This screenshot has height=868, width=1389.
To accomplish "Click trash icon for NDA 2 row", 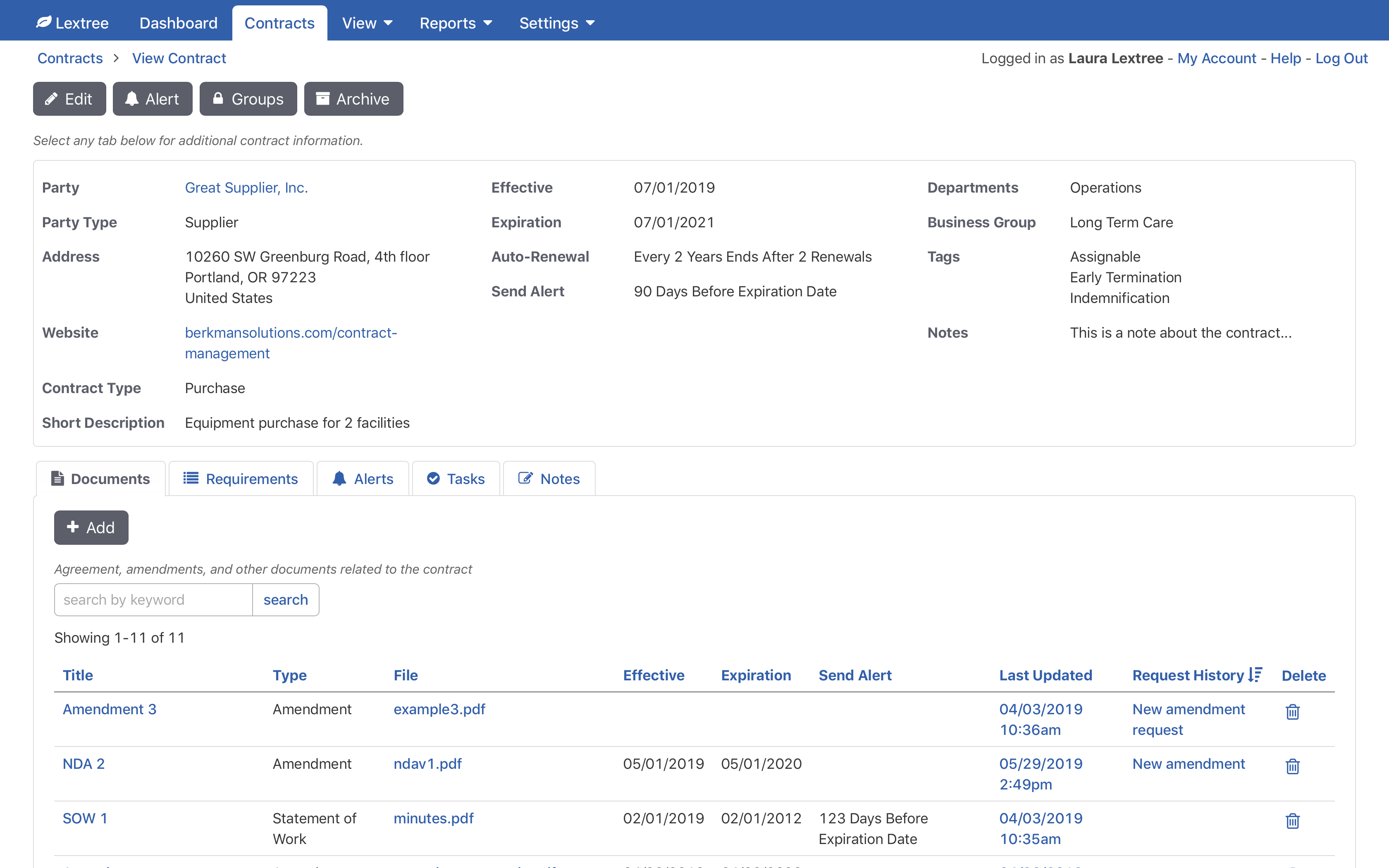I will coord(1292,766).
